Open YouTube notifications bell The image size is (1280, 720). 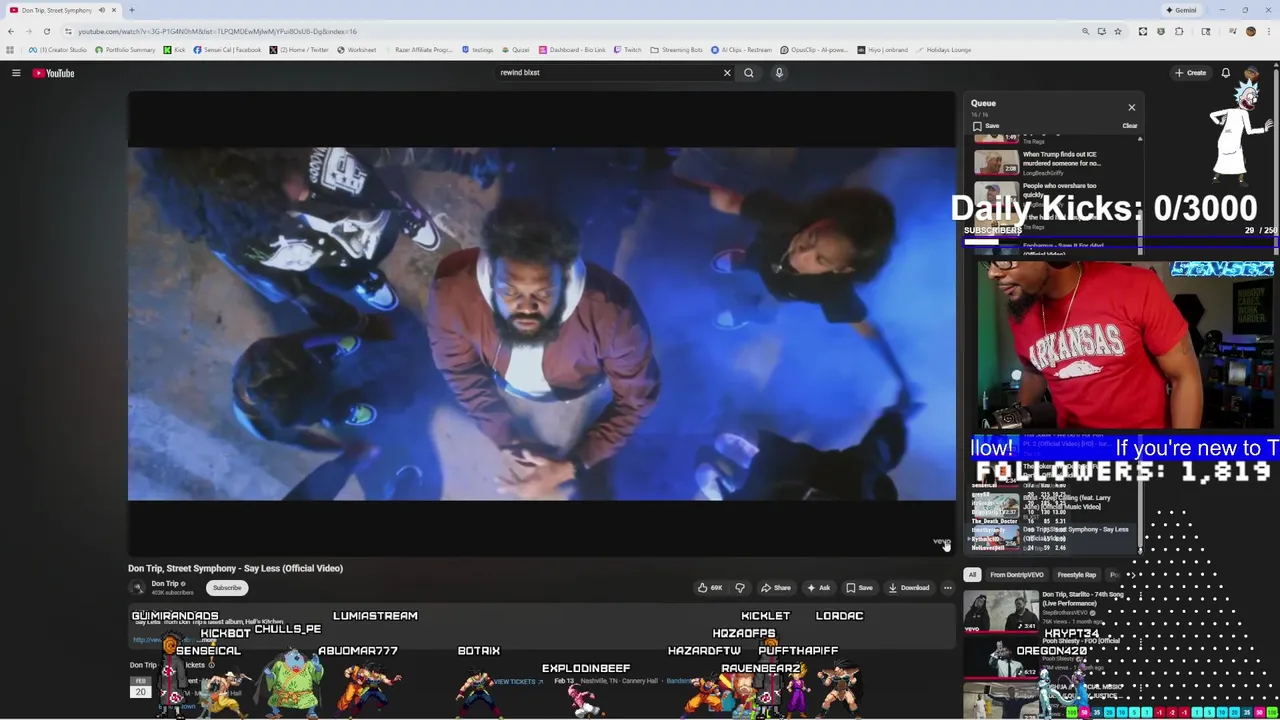click(1225, 73)
